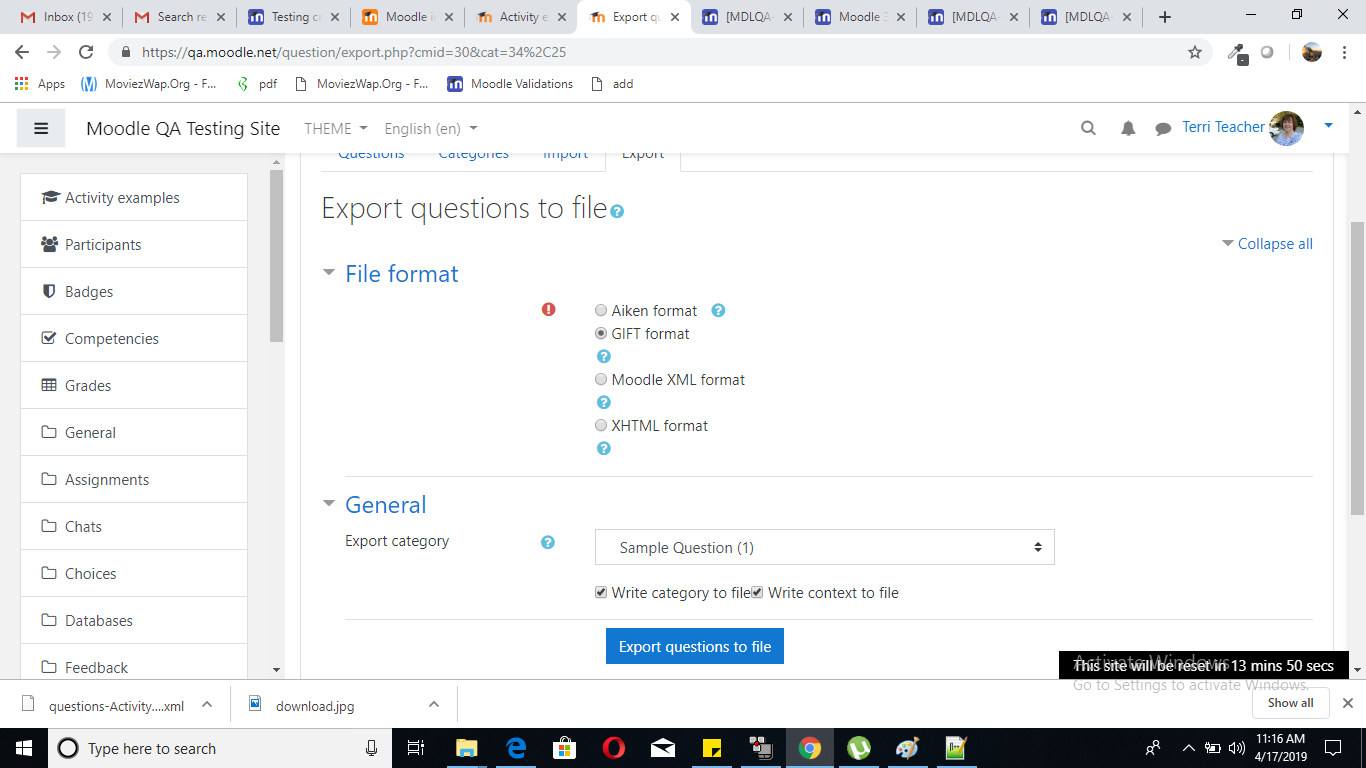This screenshot has height=768, width=1366.
Task: Click help icon next to Aiken format
Action: [718, 311]
